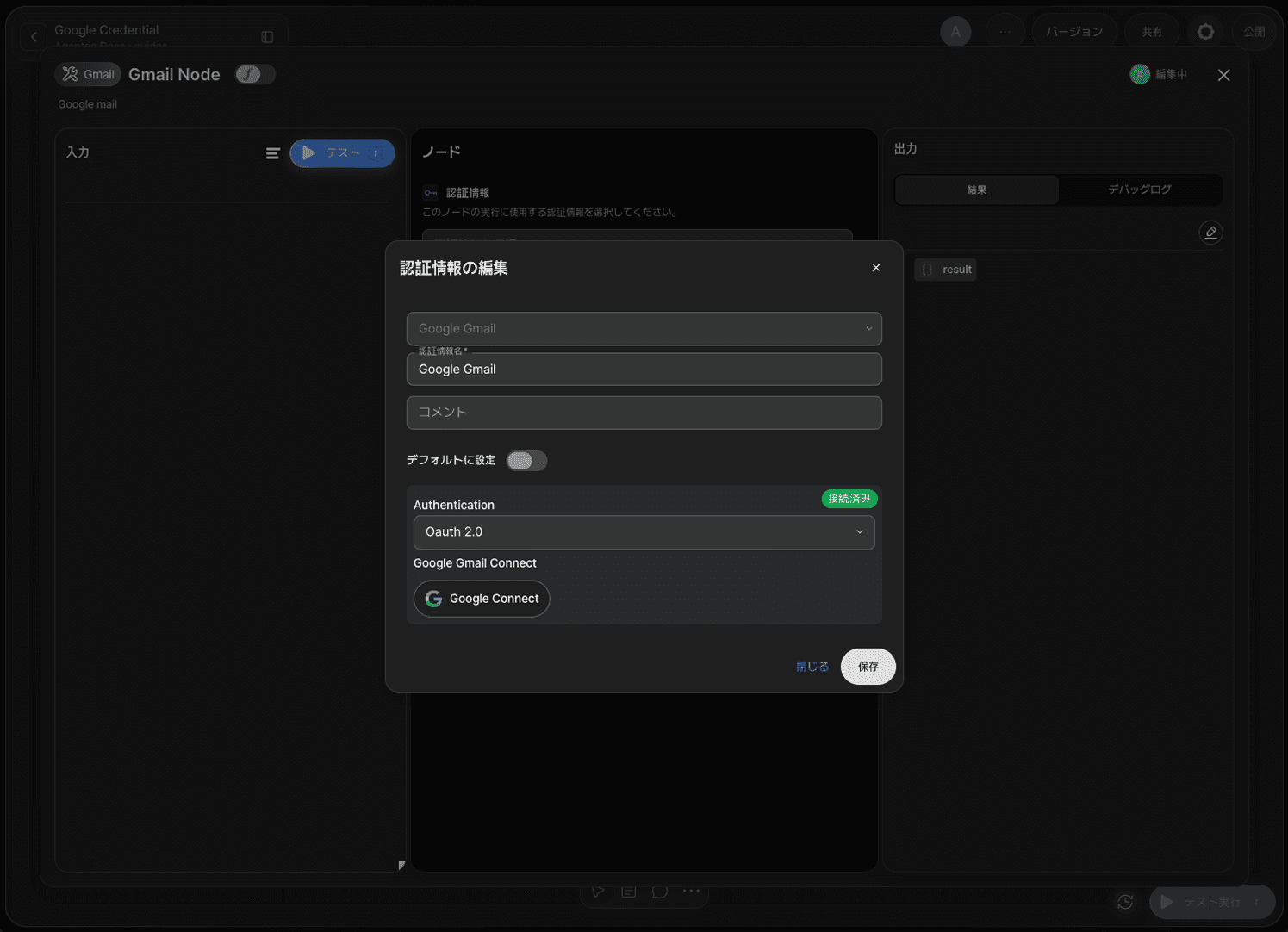
Task: Go back with the left arrow icon
Action: (34, 37)
